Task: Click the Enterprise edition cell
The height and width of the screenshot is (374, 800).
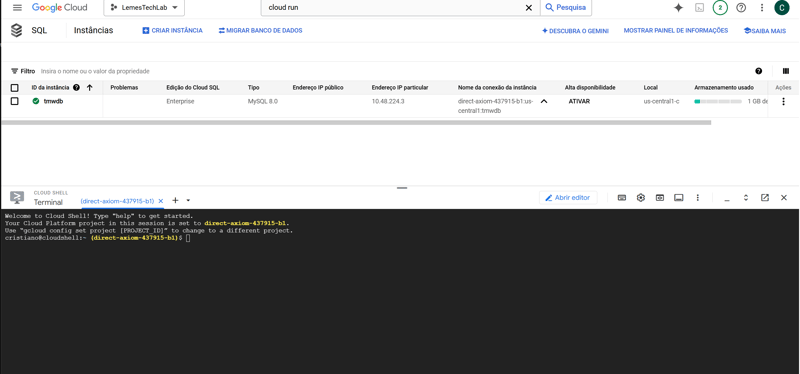Action: tap(180, 102)
